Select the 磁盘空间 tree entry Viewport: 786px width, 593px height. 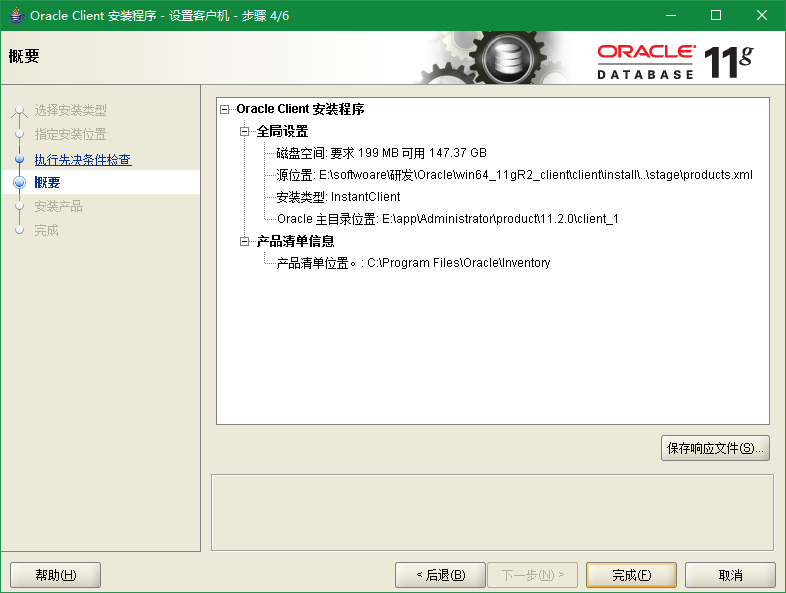pos(381,153)
